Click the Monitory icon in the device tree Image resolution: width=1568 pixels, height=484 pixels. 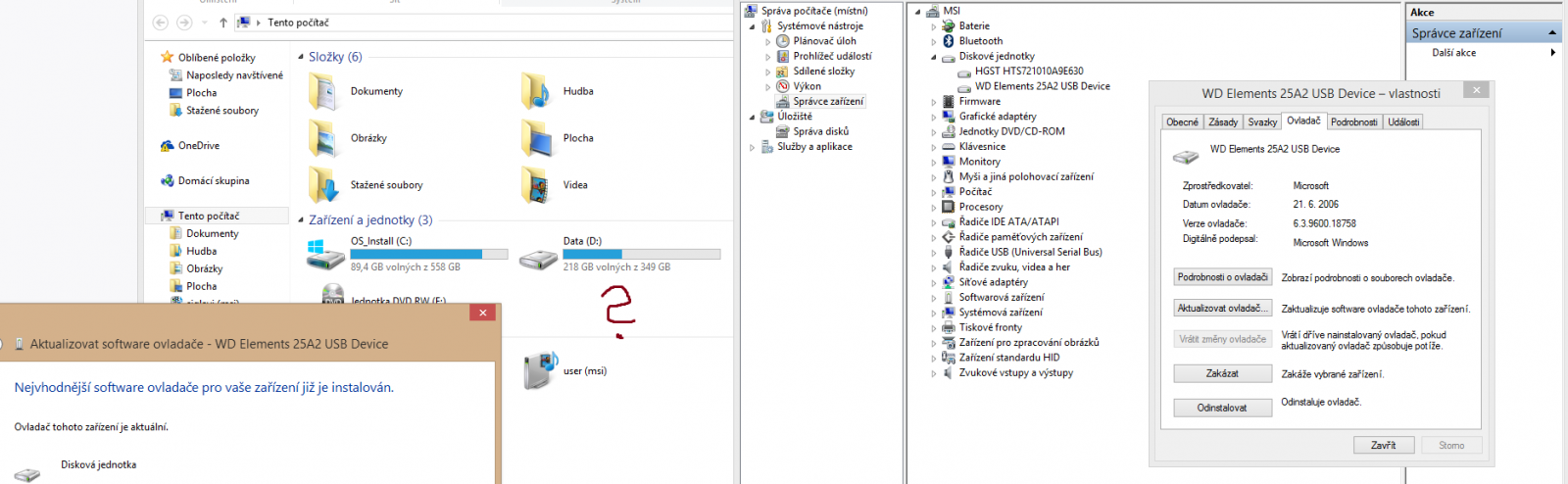pos(949,162)
